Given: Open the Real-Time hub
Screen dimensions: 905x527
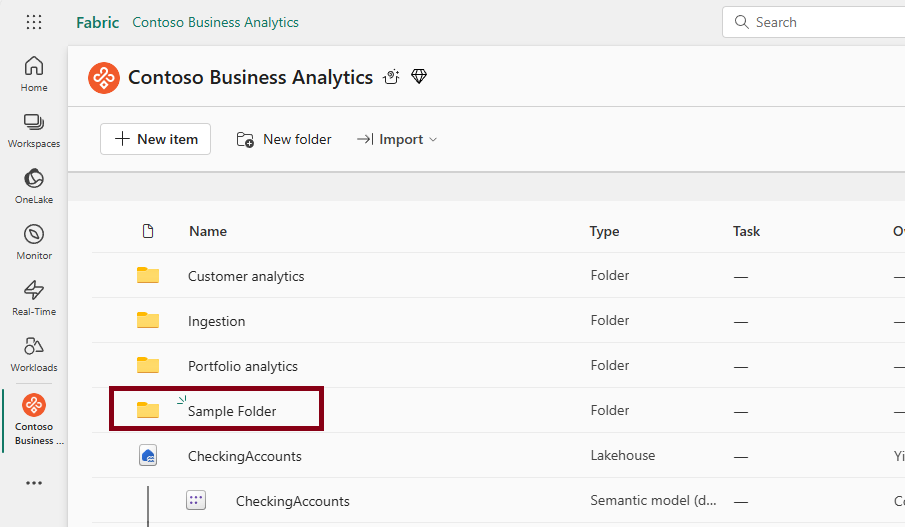Looking at the screenshot, I should [34, 298].
